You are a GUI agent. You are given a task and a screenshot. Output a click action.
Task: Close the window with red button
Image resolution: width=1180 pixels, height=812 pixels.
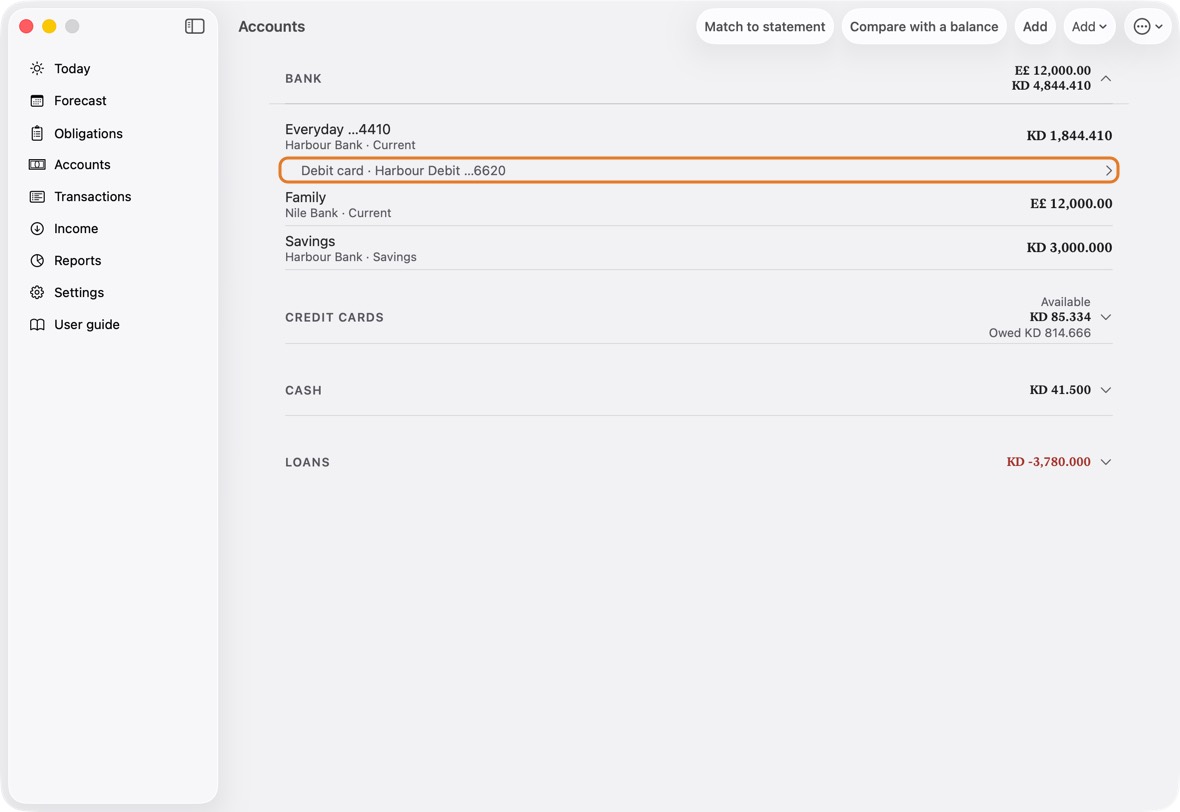click(26, 26)
